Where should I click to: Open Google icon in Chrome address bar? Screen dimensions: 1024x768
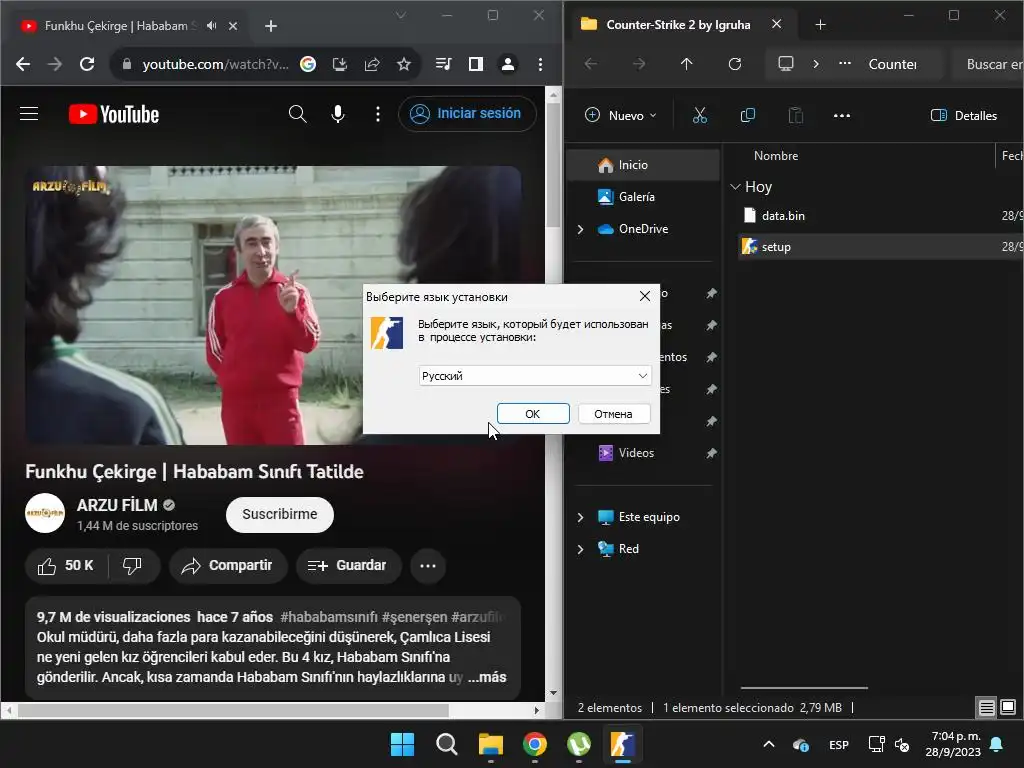click(308, 64)
